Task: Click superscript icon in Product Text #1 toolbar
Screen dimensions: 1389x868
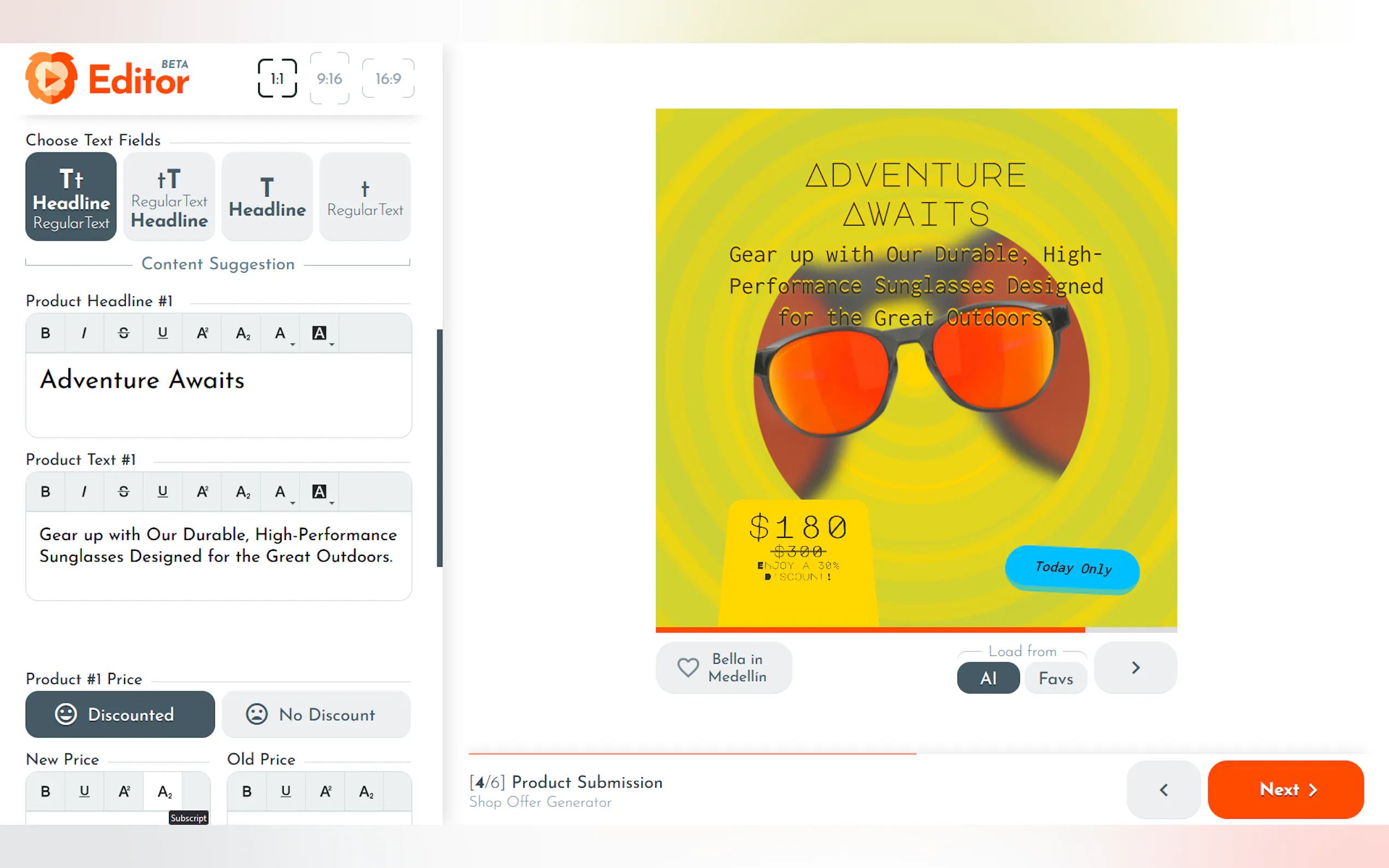Action: coord(202,491)
